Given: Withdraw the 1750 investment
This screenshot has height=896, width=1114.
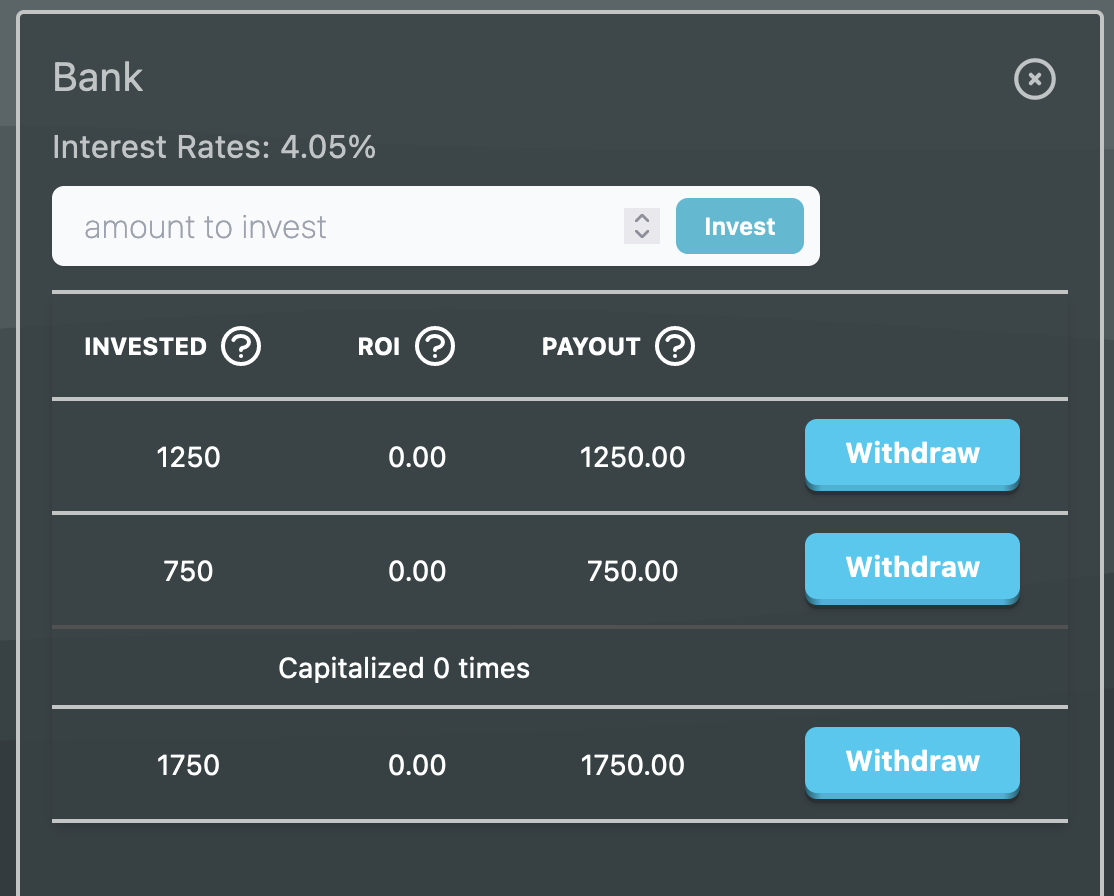Looking at the screenshot, I should coord(912,762).
